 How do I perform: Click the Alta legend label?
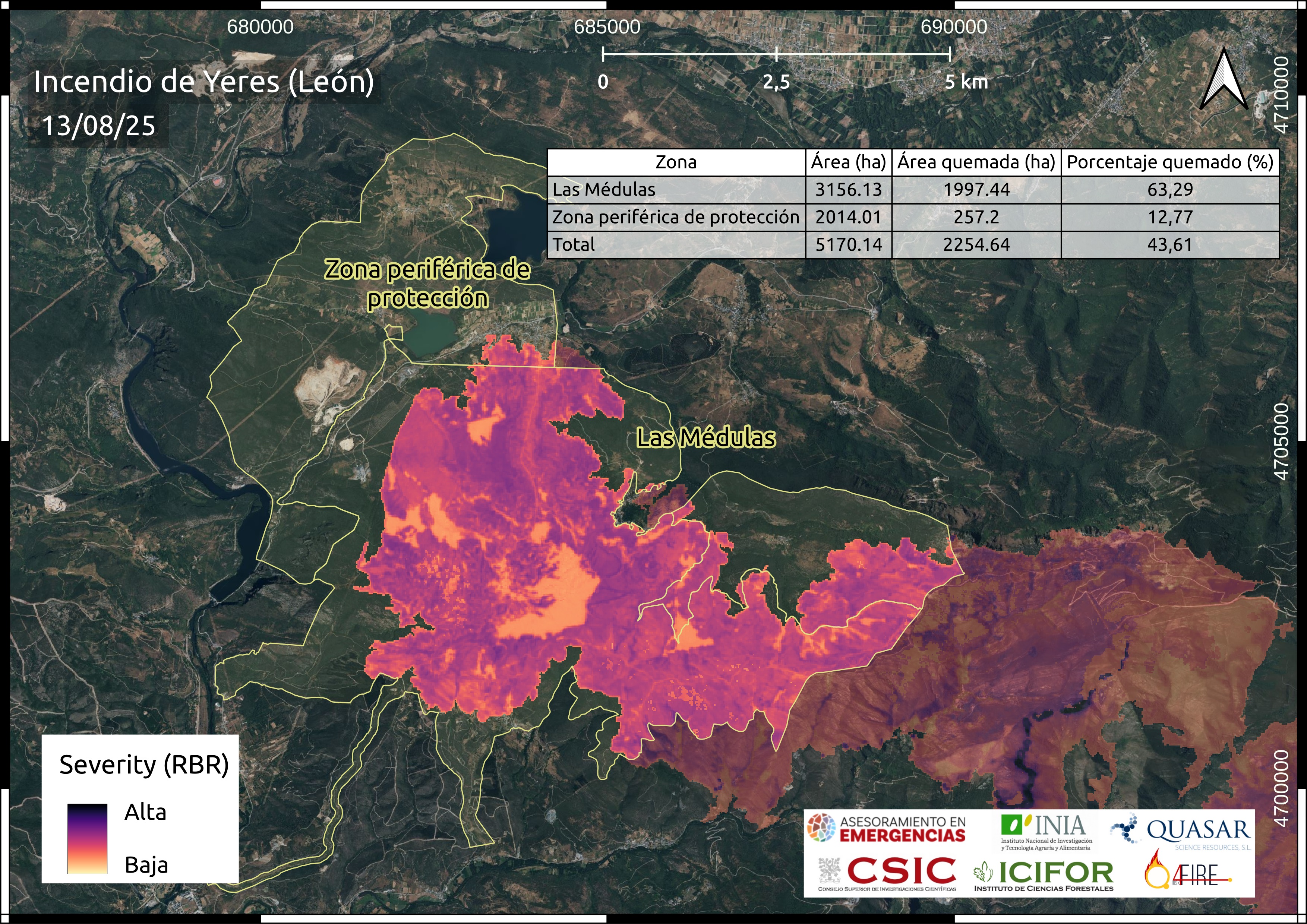(x=145, y=812)
